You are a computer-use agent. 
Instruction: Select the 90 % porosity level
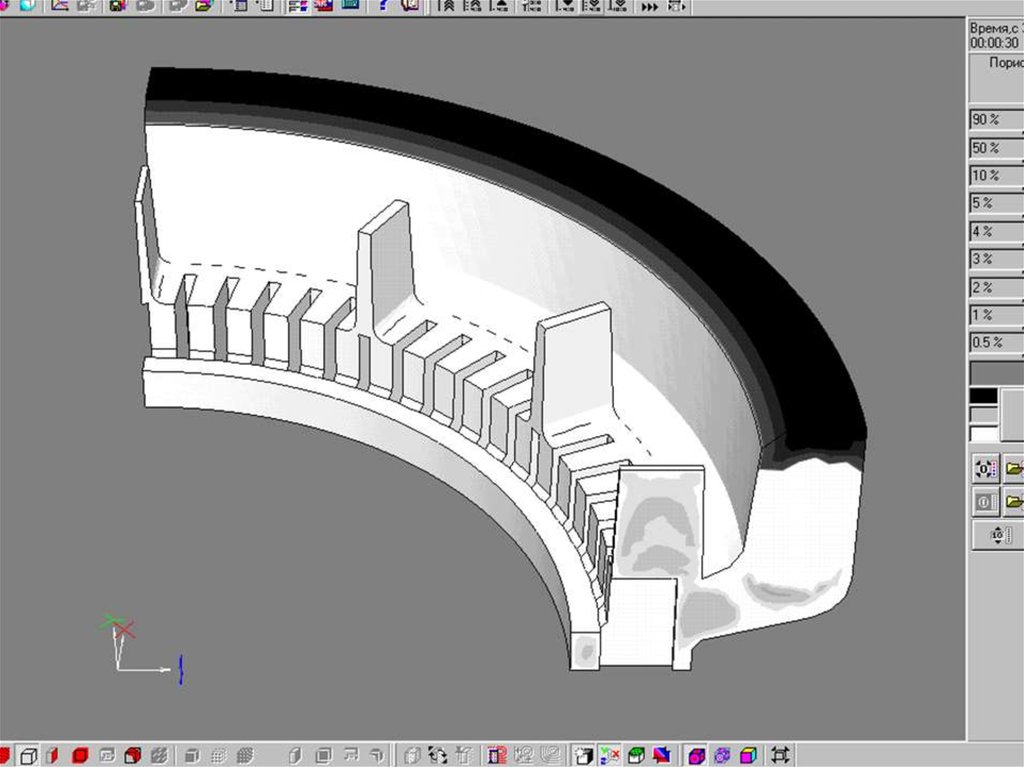point(995,120)
